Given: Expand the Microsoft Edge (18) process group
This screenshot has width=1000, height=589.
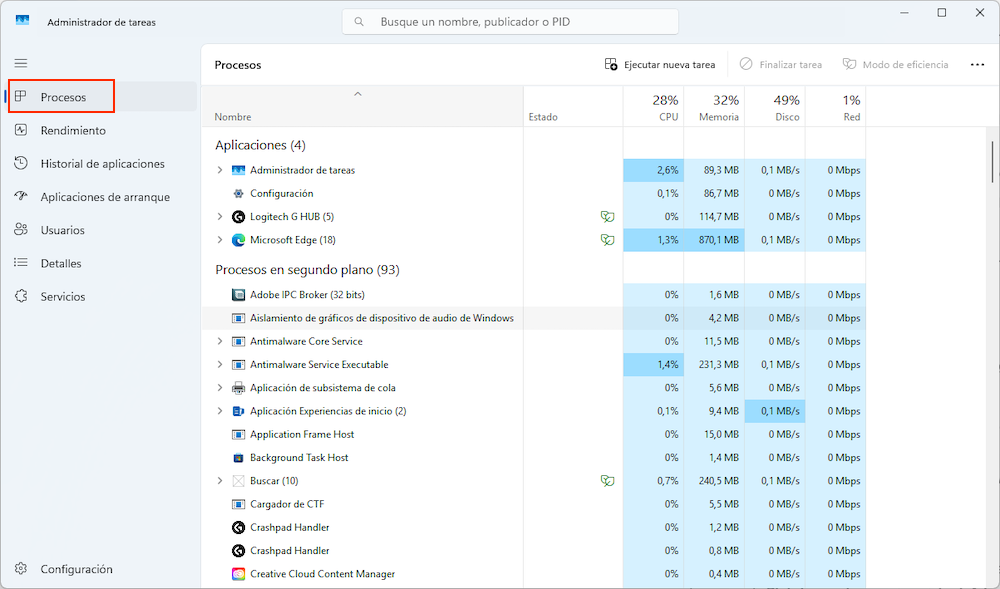Looking at the screenshot, I should pyautogui.click(x=220, y=240).
